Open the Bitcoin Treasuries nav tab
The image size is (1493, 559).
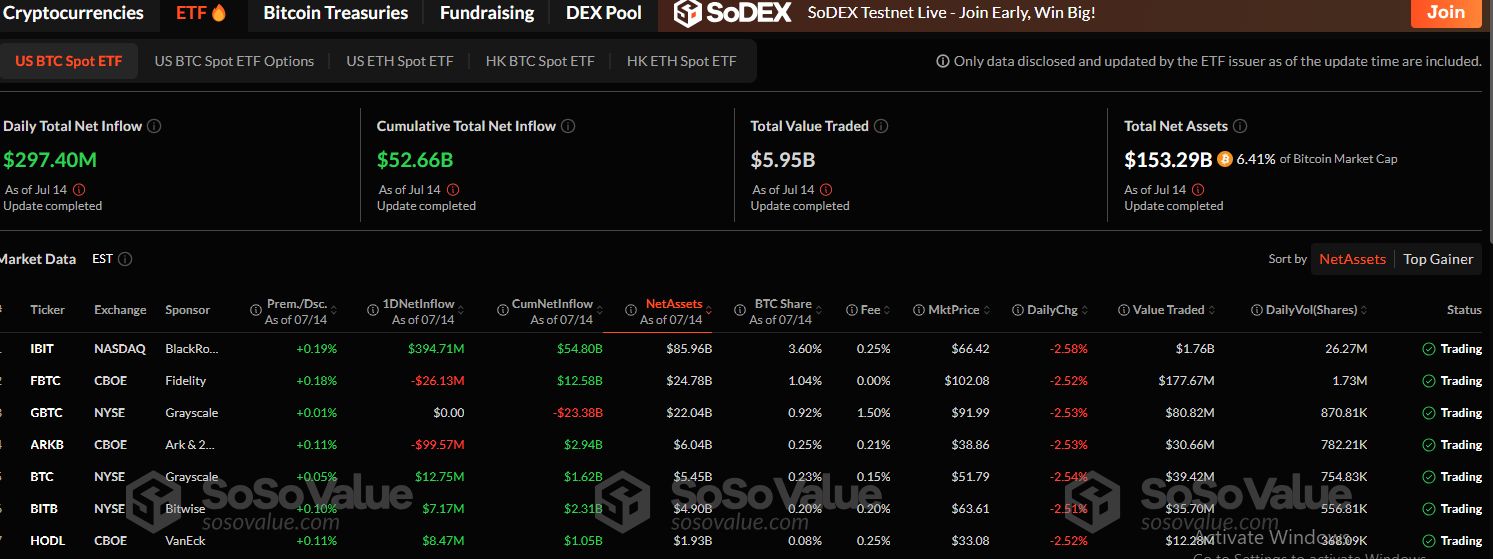point(336,13)
